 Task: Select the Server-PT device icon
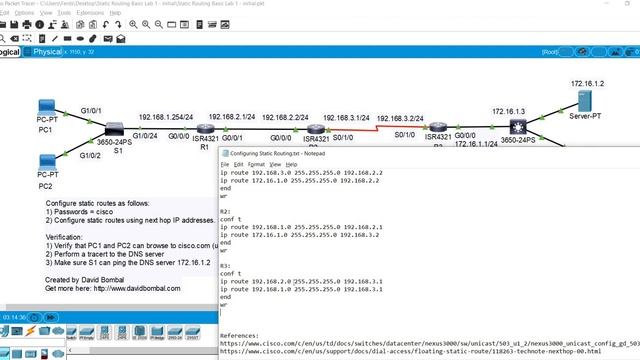coord(585,101)
